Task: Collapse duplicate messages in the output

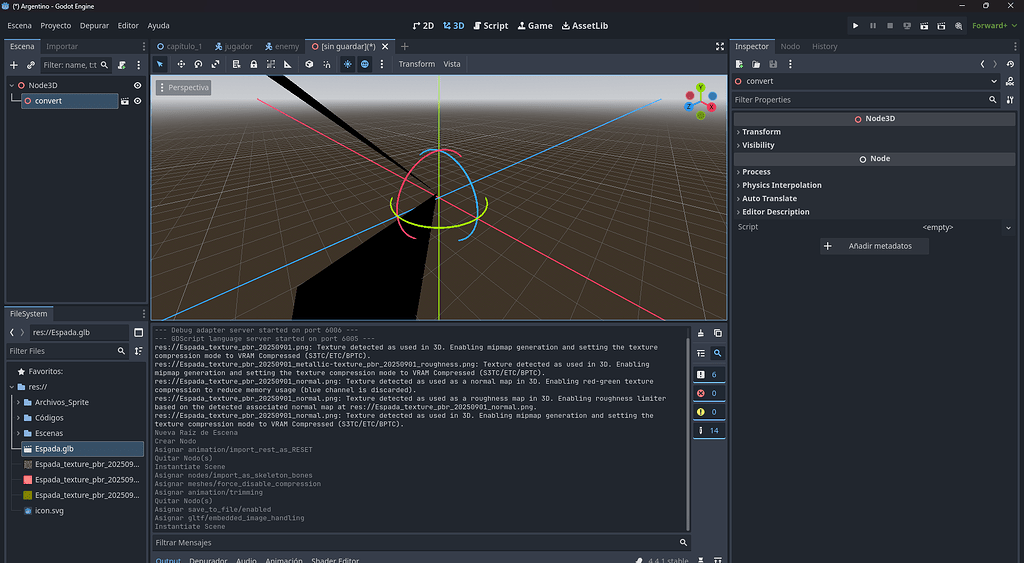Action: click(x=701, y=353)
